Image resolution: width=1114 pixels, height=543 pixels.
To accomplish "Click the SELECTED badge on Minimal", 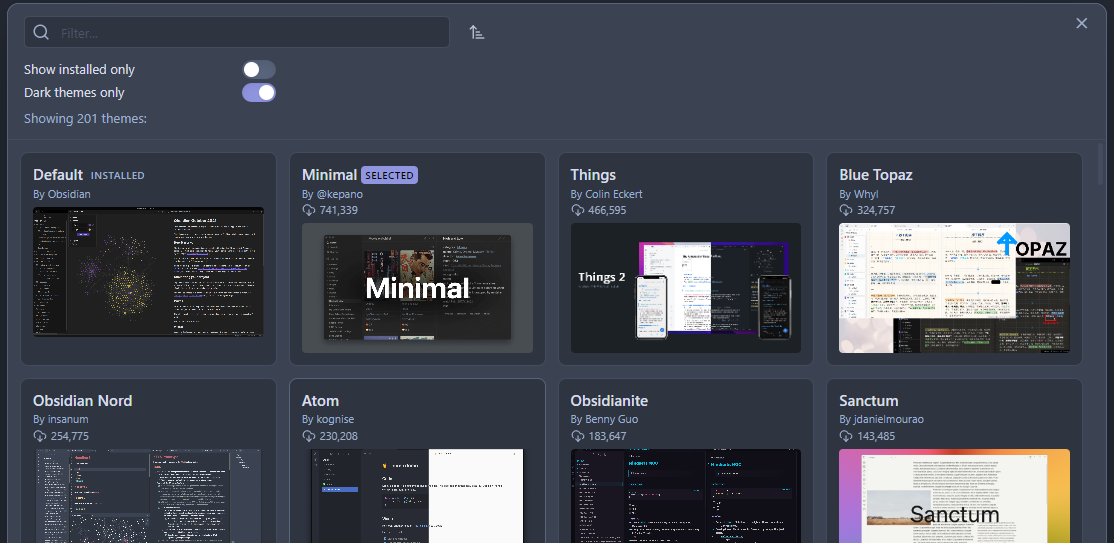I will (389, 176).
